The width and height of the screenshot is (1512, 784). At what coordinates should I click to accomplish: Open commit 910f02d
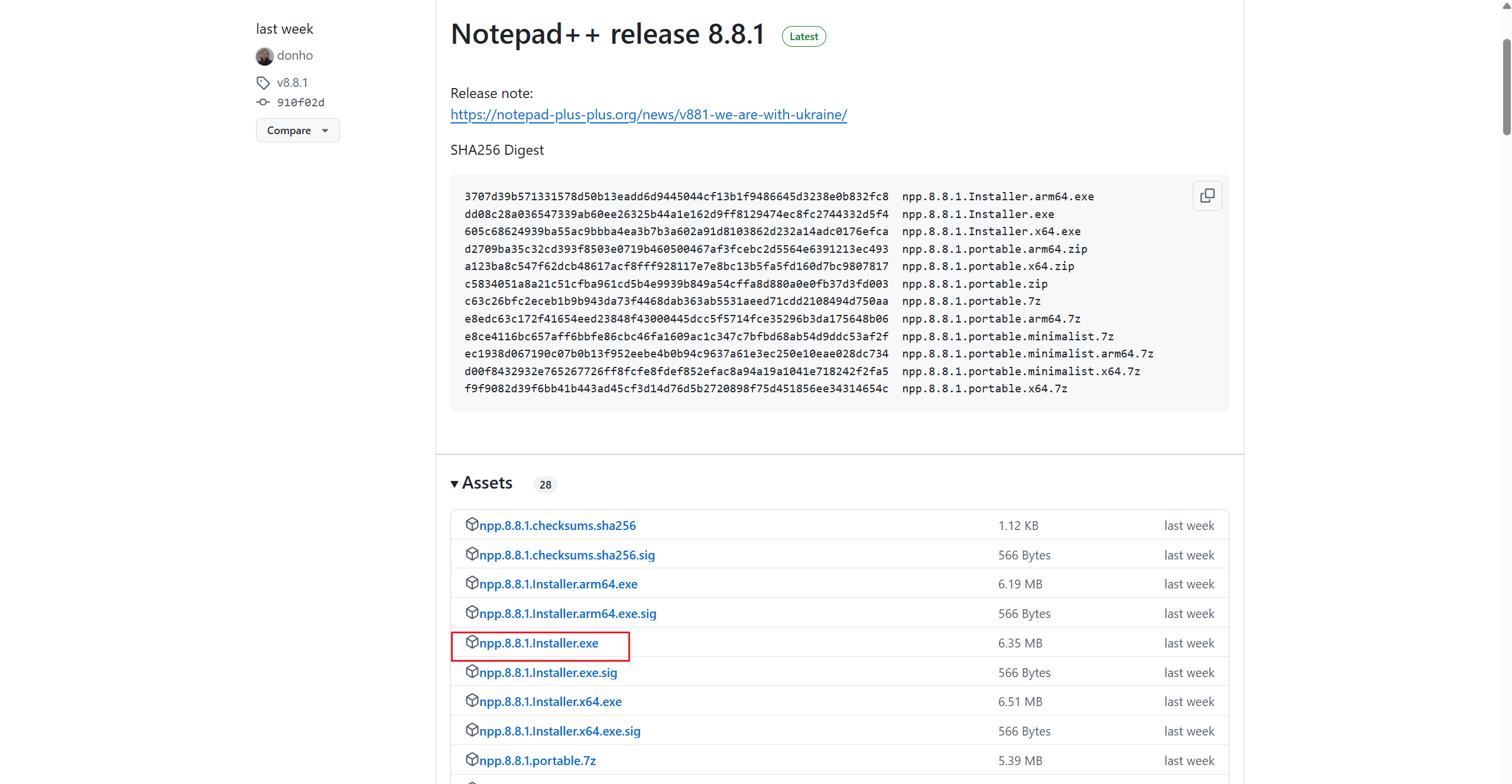pyautogui.click(x=300, y=103)
